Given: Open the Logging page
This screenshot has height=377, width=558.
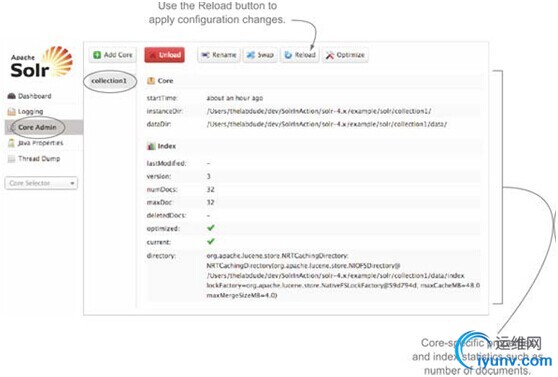Looking at the screenshot, I should point(31,111).
